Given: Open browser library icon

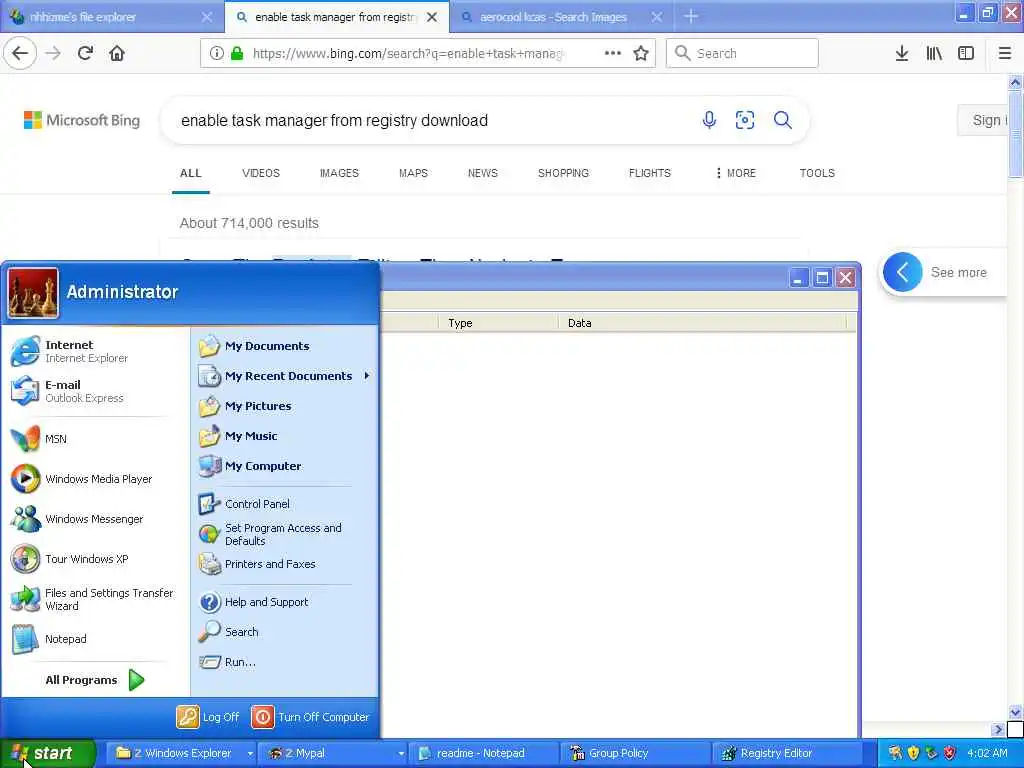Looking at the screenshot, I should [x=934, y=54].
